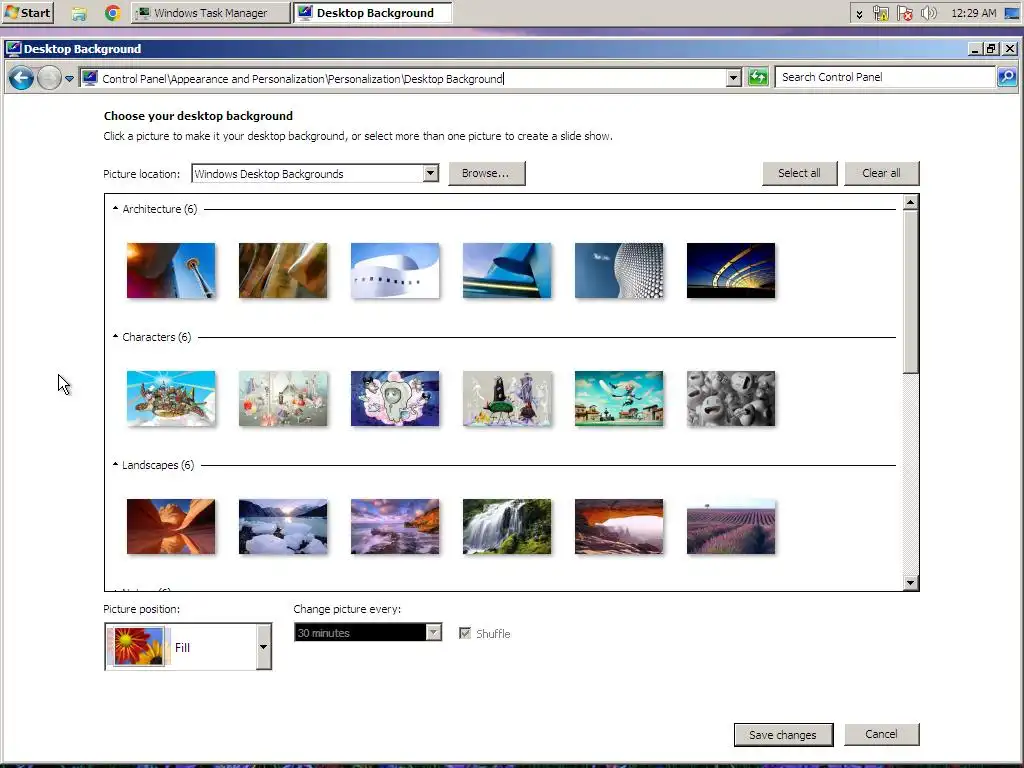The image size is (1024, 768).
Task: Select the teal flying figure town picture
Action: tap(619, 399)
